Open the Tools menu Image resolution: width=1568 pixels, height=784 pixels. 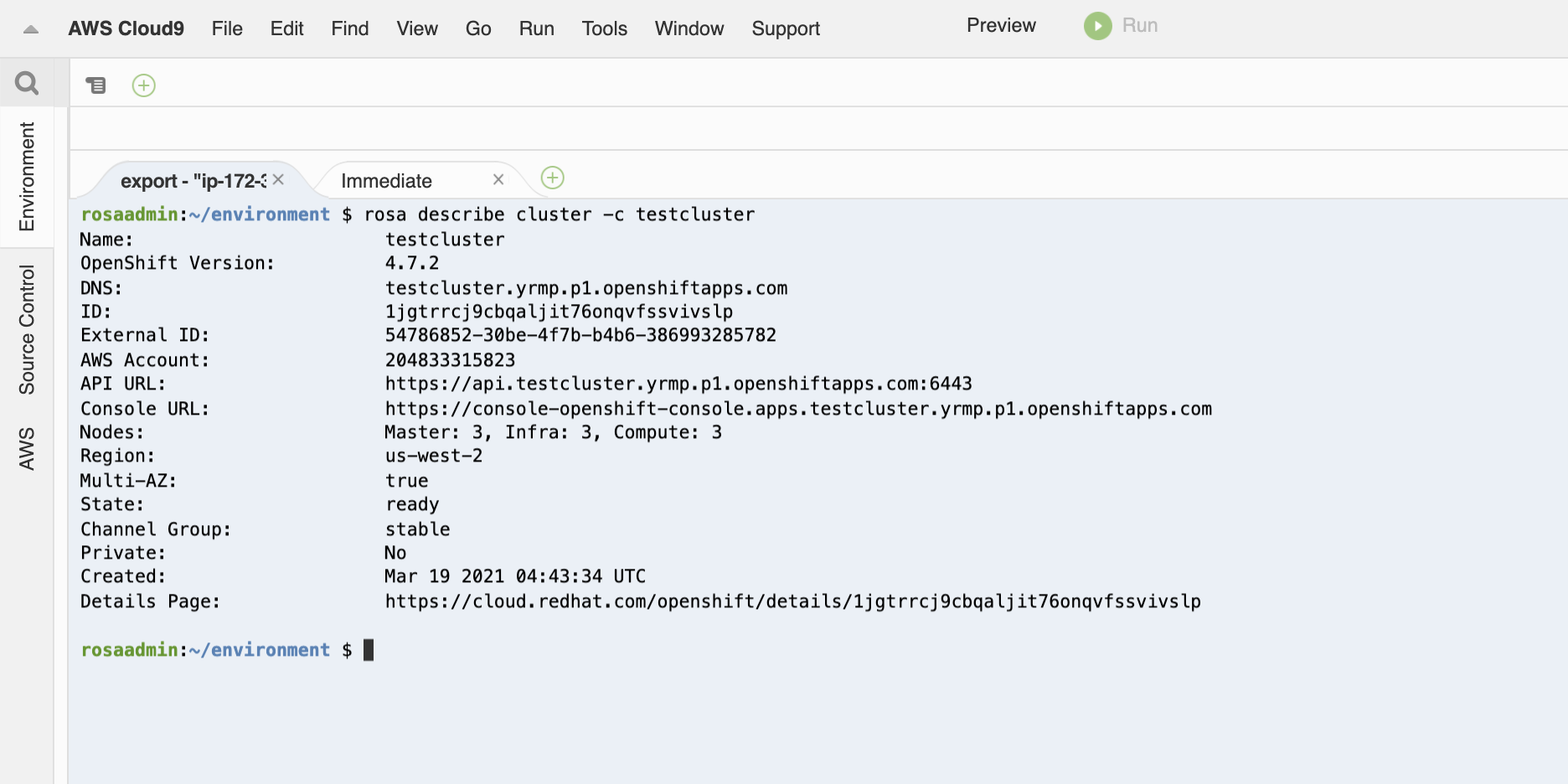pyautogui.click(x=605, y=28)
